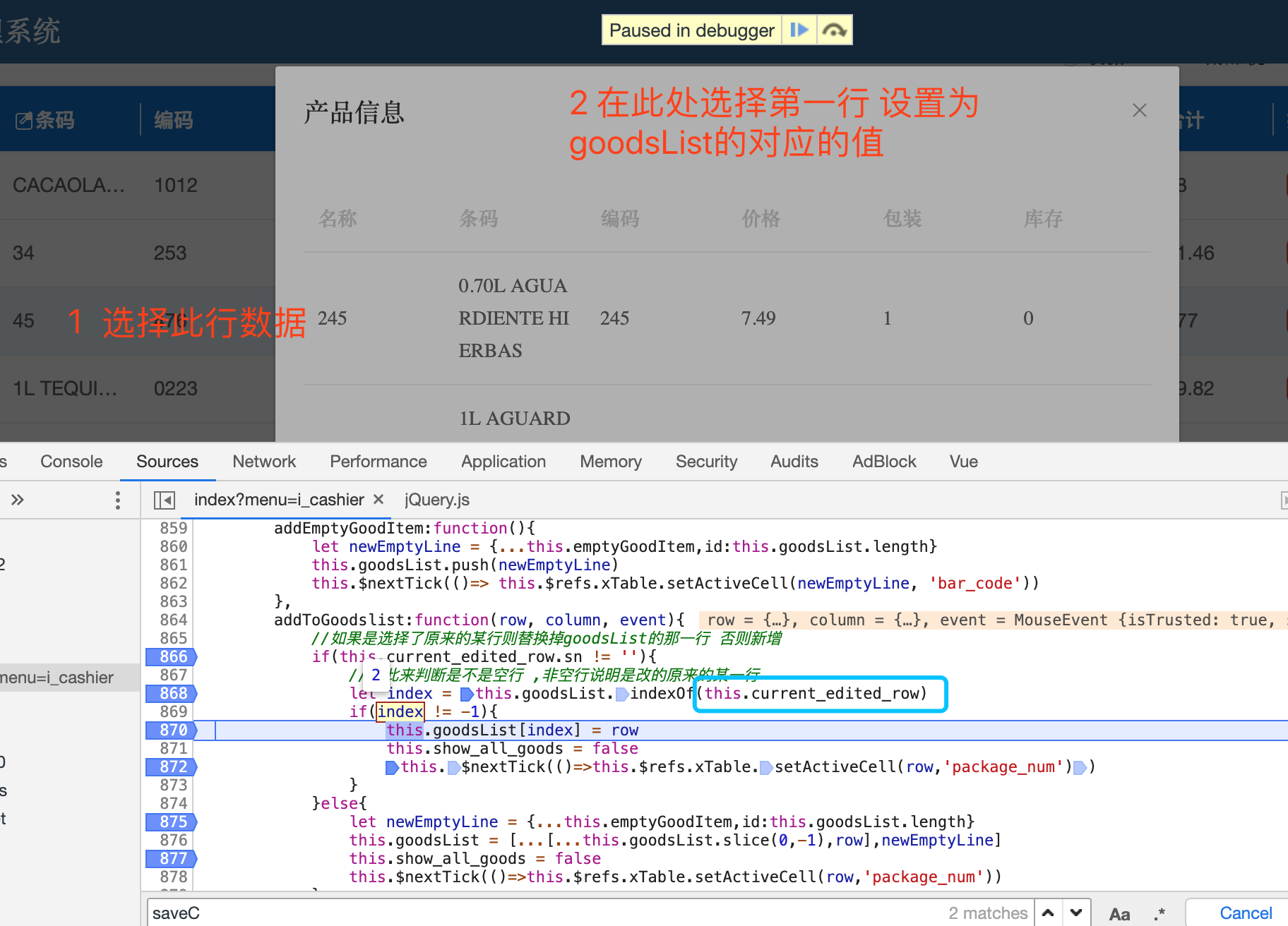This screenshot has width=1288, height=926.
Task: Open the Performance panel
Action: 378,462
